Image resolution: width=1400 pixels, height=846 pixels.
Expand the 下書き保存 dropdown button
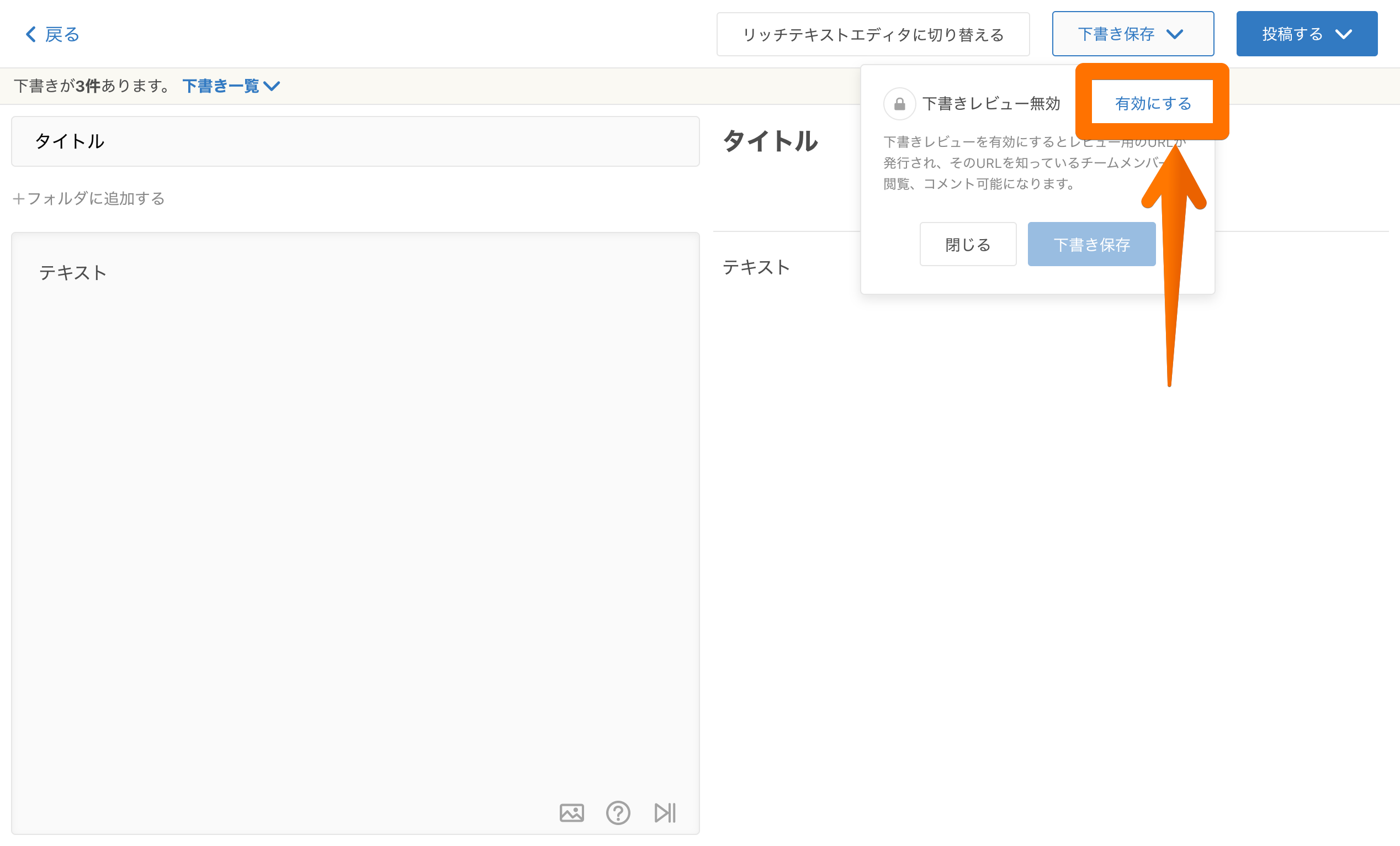pos(1132,34)
